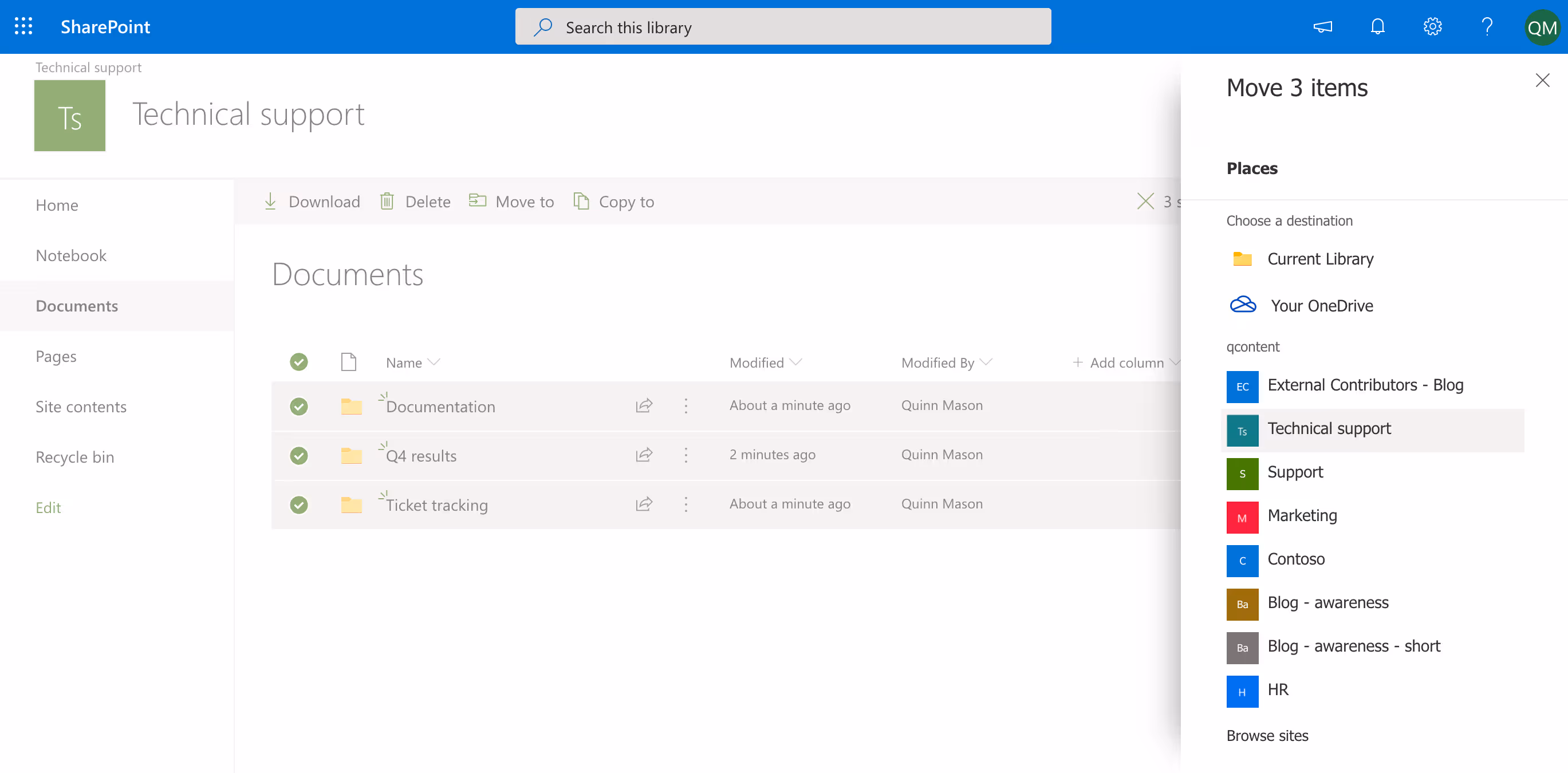Open more actions for Q4 results
Image resolution: width=1568 pixels, height=773 pixels.
(686, 455)
